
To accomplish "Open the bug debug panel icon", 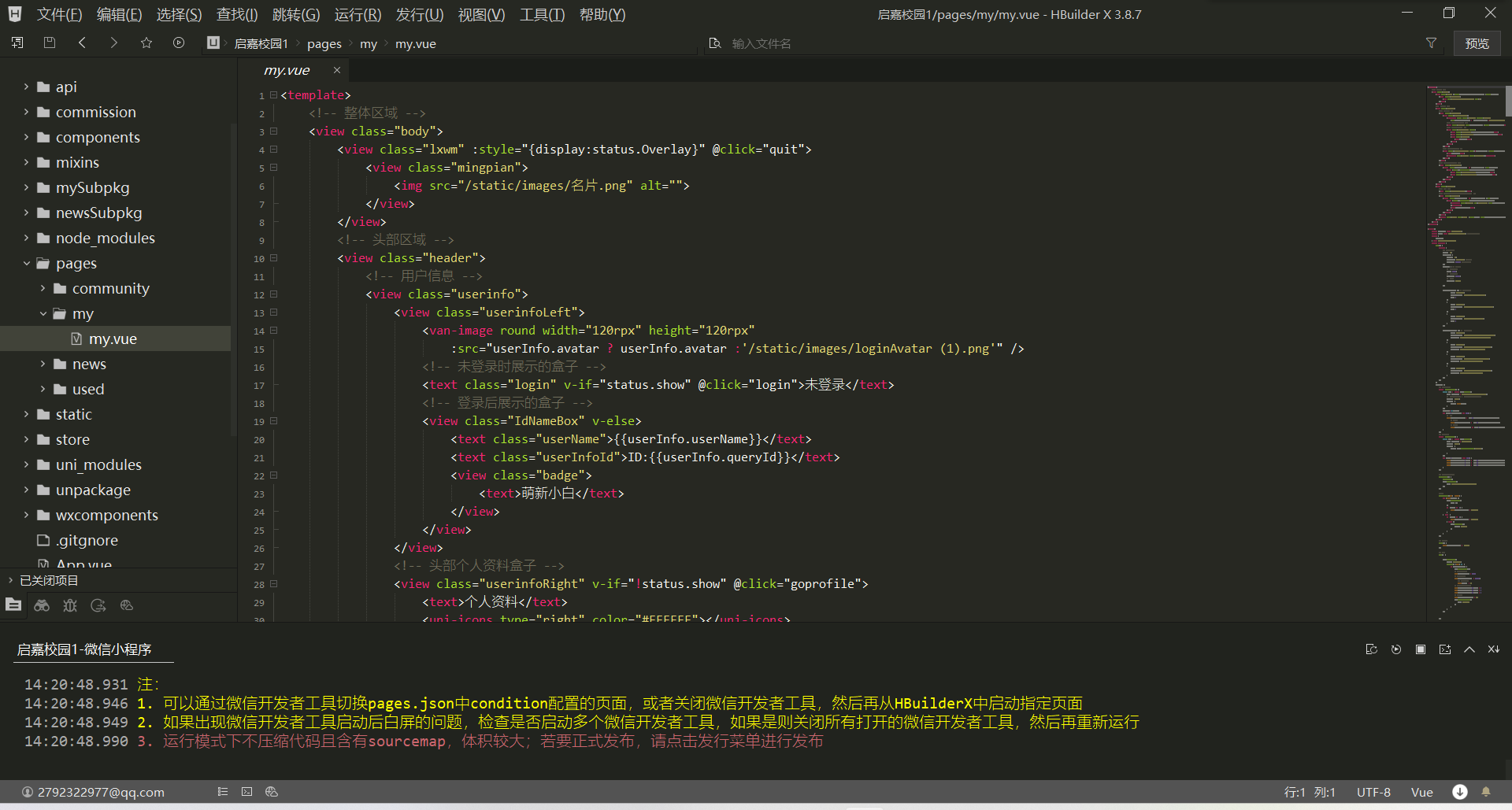I will coord(70,605).
